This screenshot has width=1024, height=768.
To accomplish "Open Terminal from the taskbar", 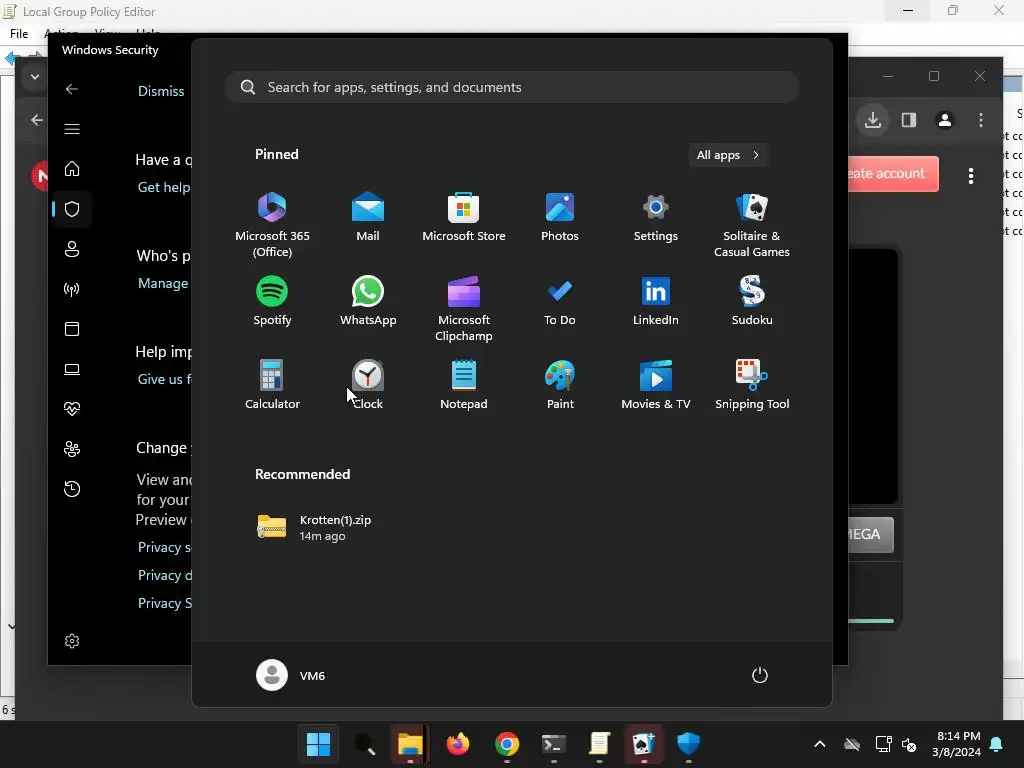I will 553,743.
